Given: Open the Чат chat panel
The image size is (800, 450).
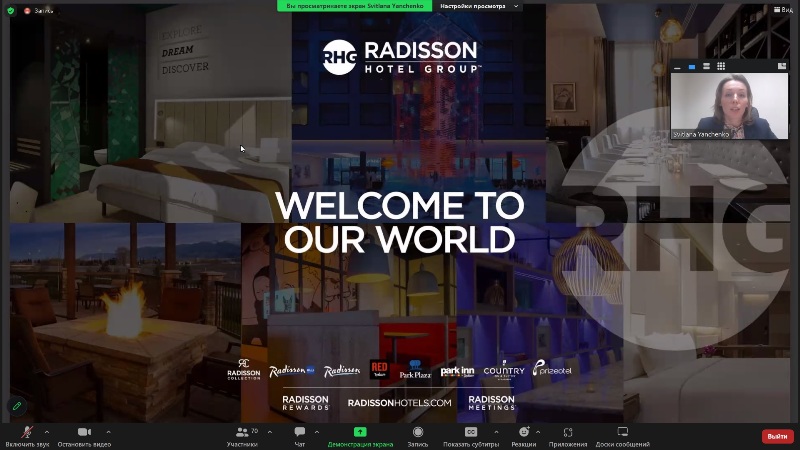Looking at the screenshot, I should pyautogui.click(x=300, y=437).
